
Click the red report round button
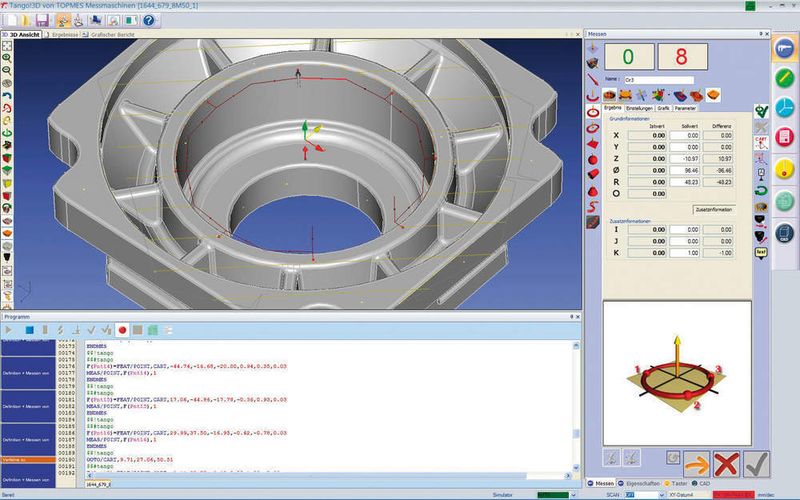point(784,138)
